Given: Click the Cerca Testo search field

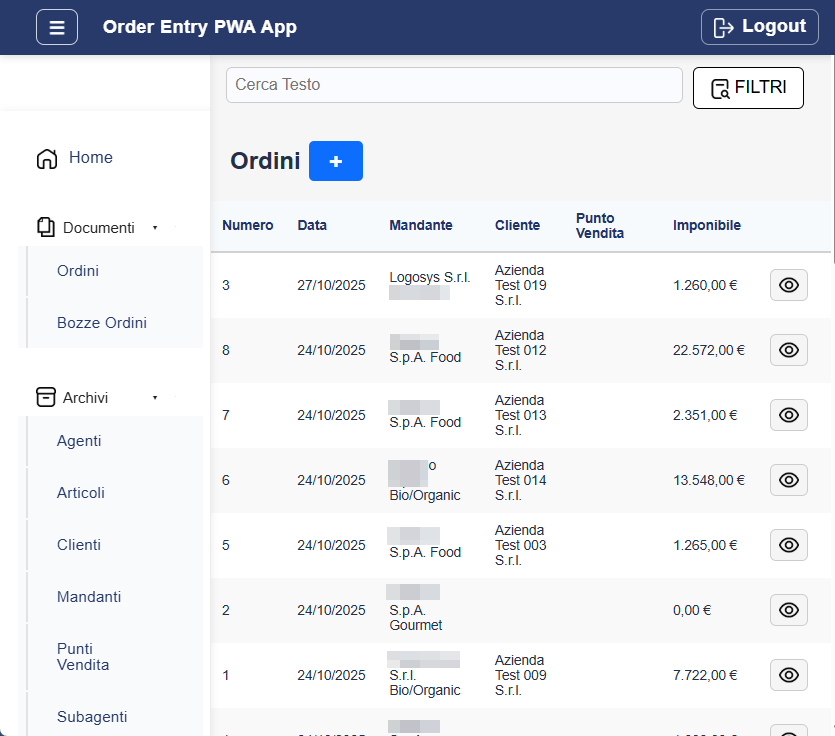Looking at the screenshot, I should [x=454, y=85].
